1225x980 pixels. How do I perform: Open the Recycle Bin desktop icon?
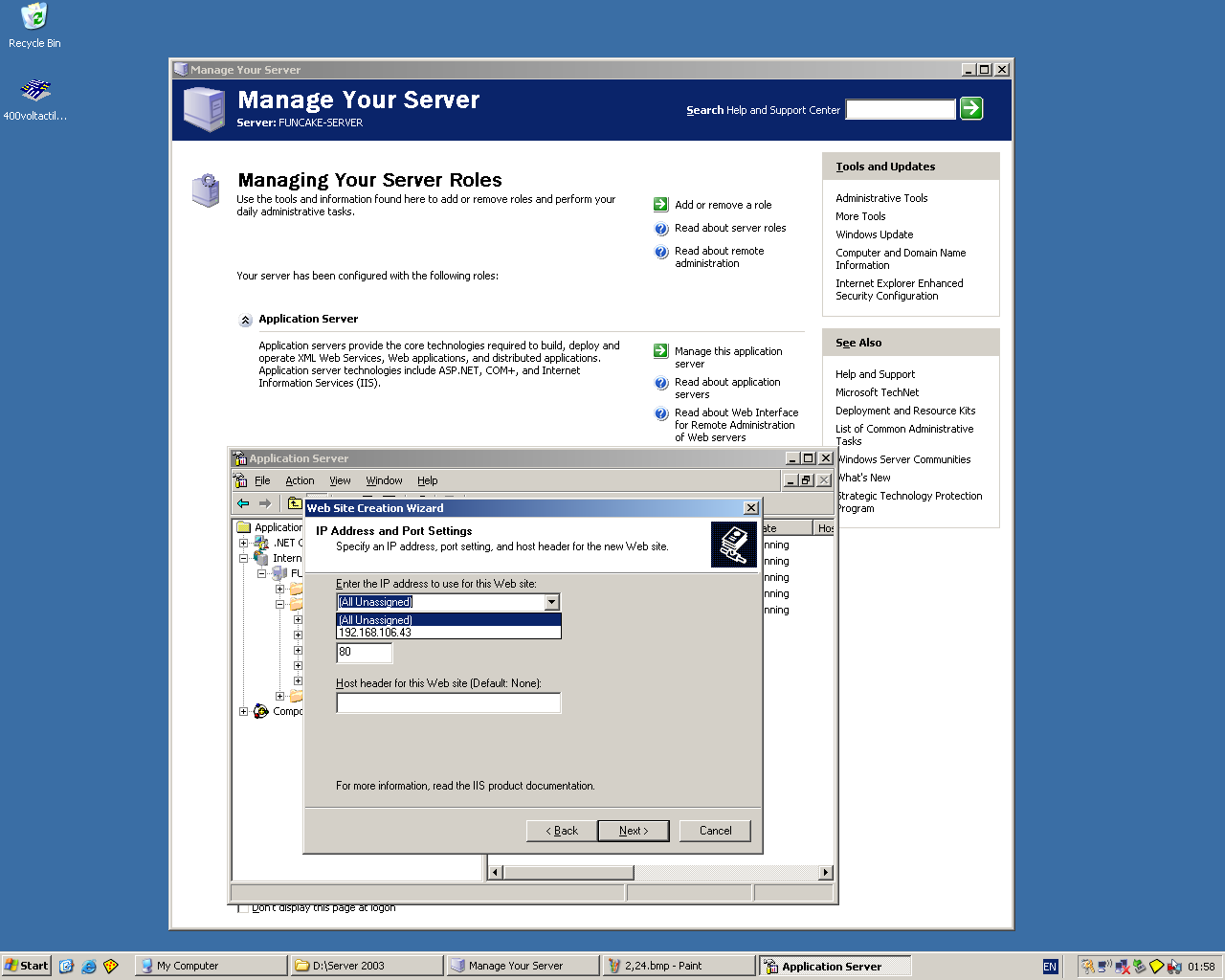[x=34, y=16]
